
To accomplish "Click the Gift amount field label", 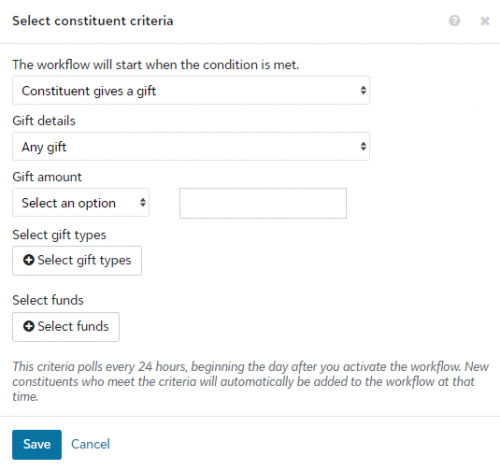I will pyautogui.click(x=47, y=177).
